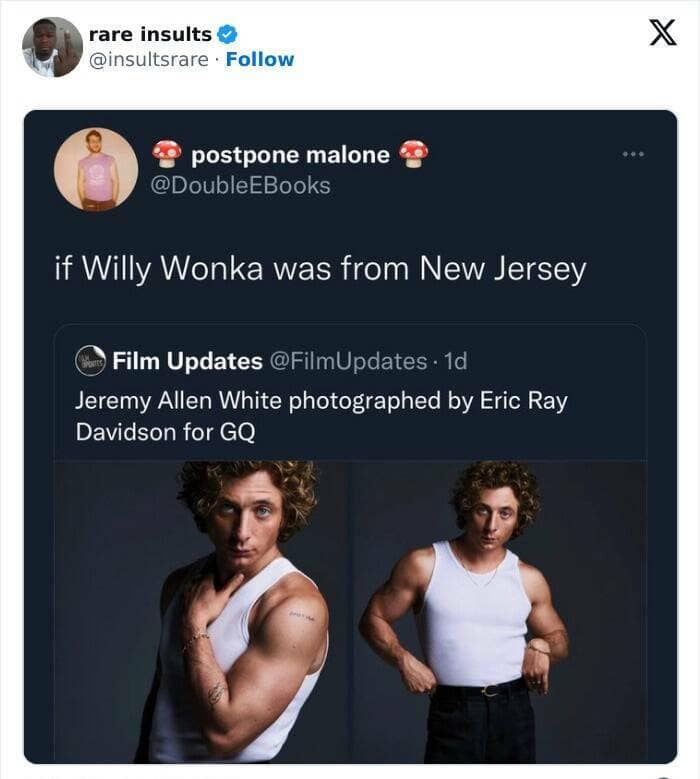This screenshot has width=700, height=779.
Task: Open the three-dot more options menu
Action: (634, 154)
